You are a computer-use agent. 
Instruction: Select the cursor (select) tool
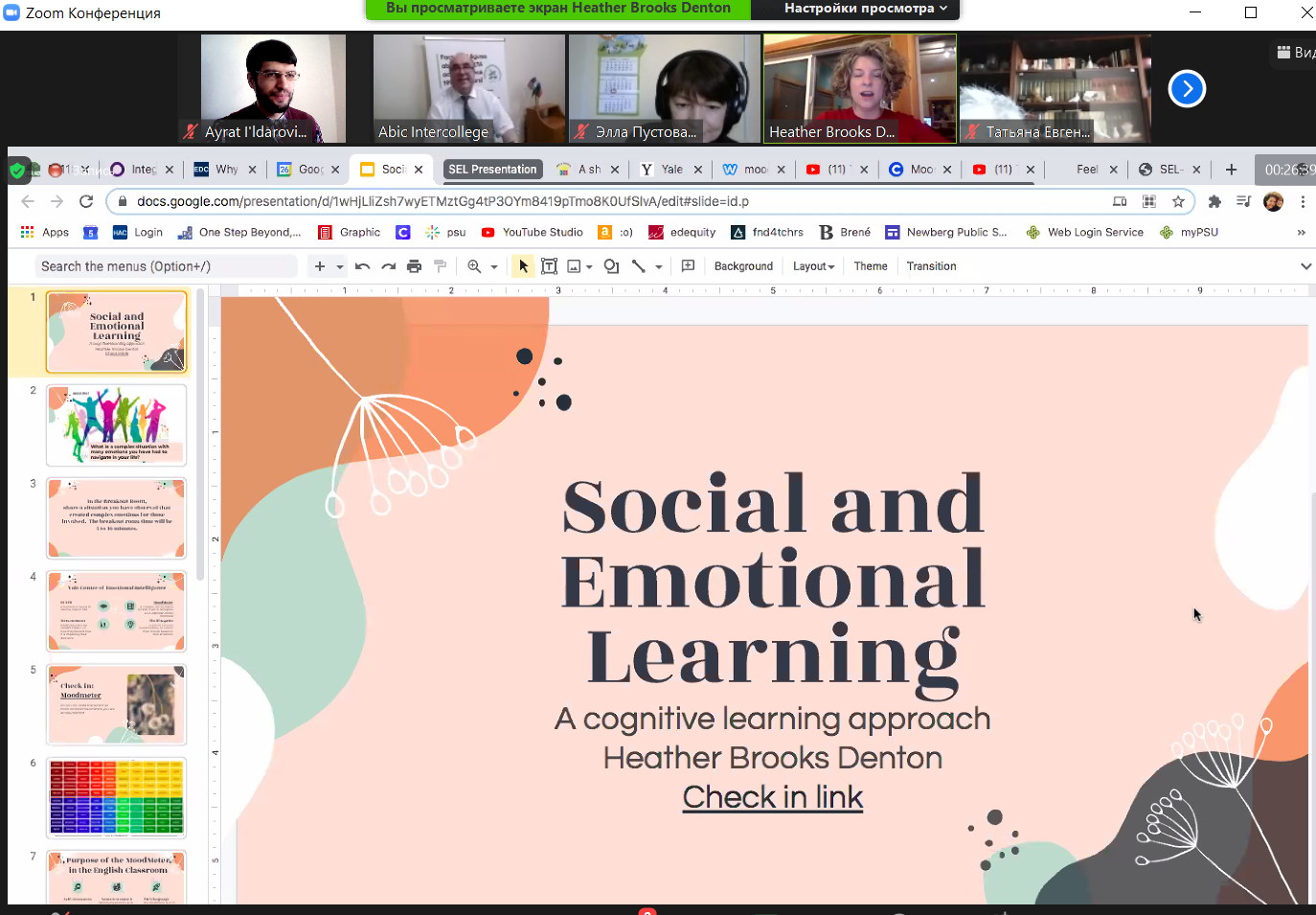523,266
